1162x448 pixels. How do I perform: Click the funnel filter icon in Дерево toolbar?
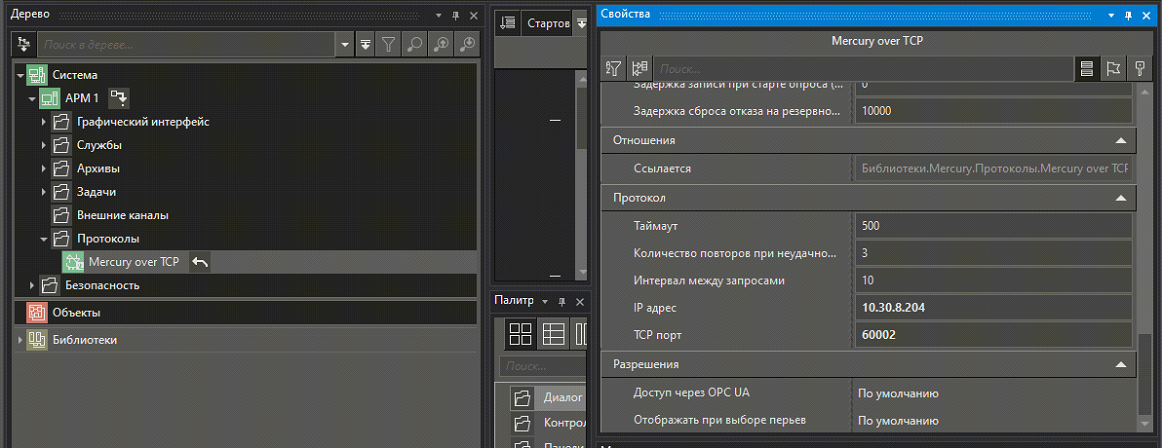pyautogui.click(x=388, y=44)
